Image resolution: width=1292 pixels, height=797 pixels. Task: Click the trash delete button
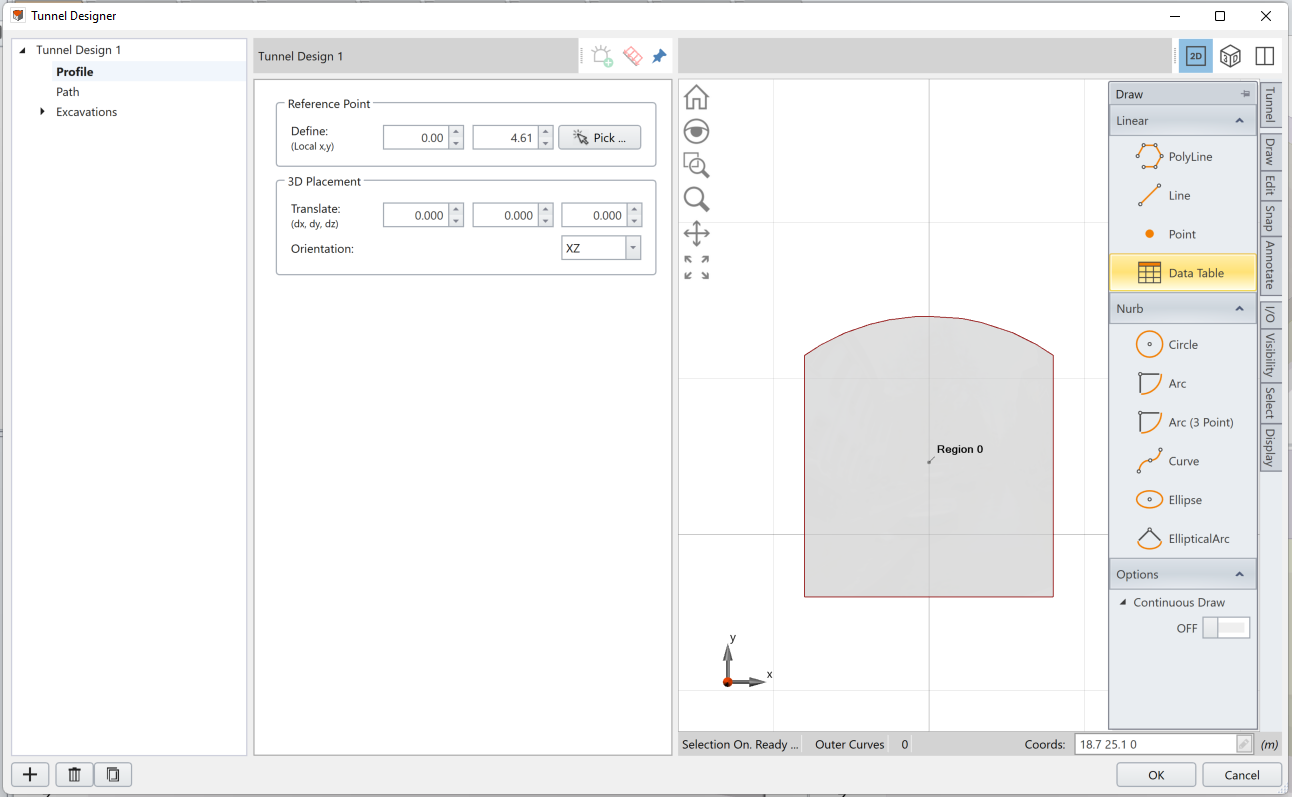coord(74,774)
